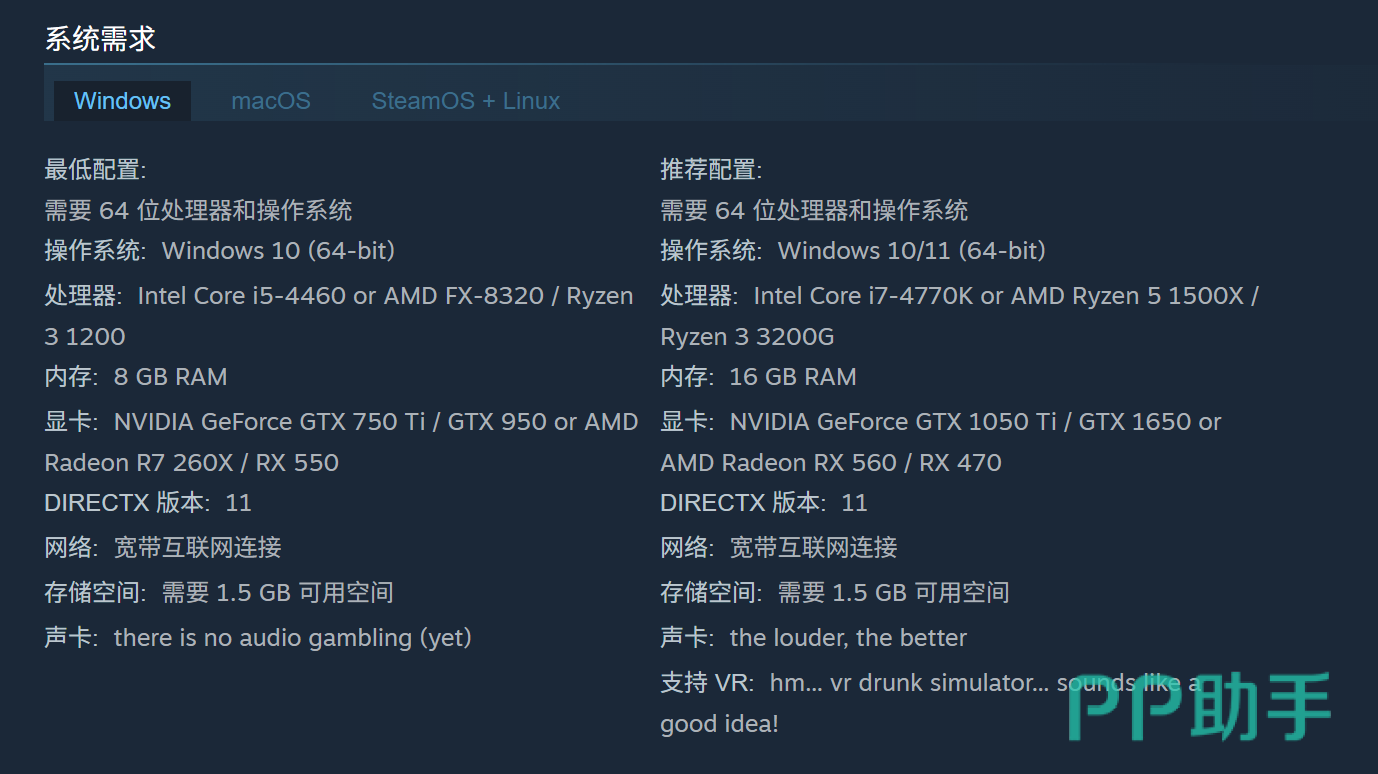The width and height of the screenshot is (1378, 774).
Task: Click the "Ryzen 3 3200G" text
Action: 747,337
